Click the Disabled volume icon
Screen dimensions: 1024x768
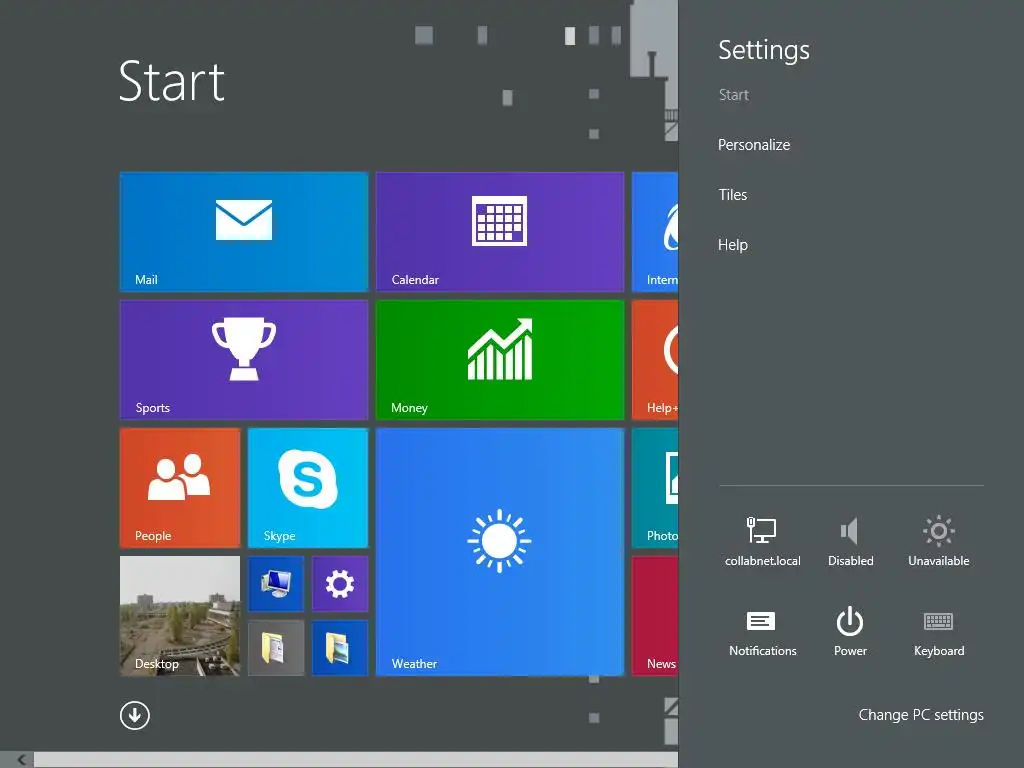[850, 541]
